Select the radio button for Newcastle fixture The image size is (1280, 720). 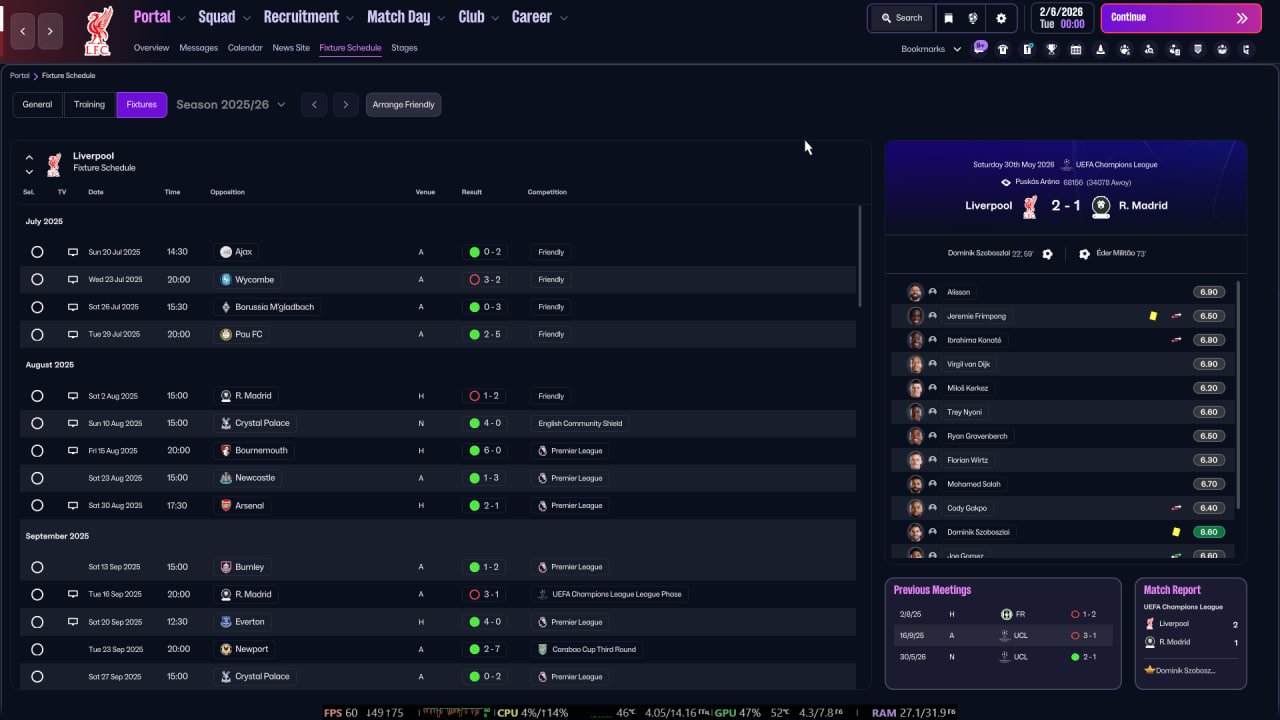[37, 478]
